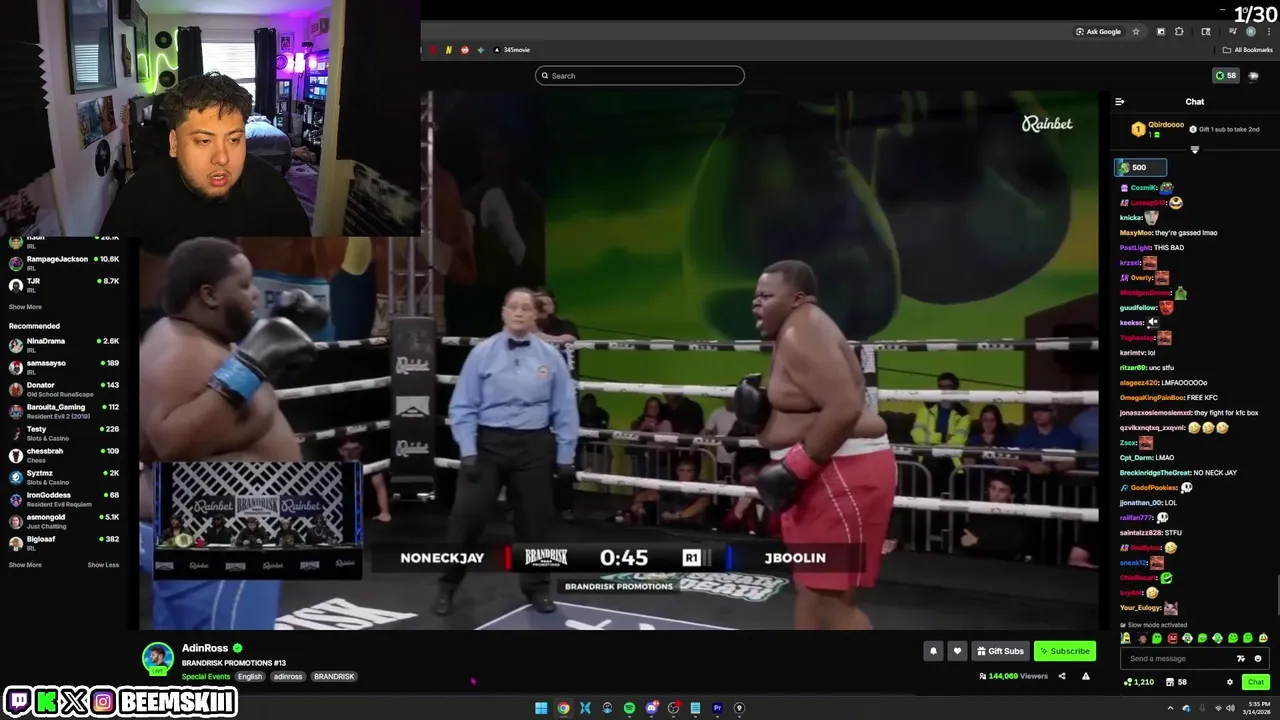This screenshot has width=1280, height=720.
Task: Click Show Less under recommended channels
Action: coord(103,565)
